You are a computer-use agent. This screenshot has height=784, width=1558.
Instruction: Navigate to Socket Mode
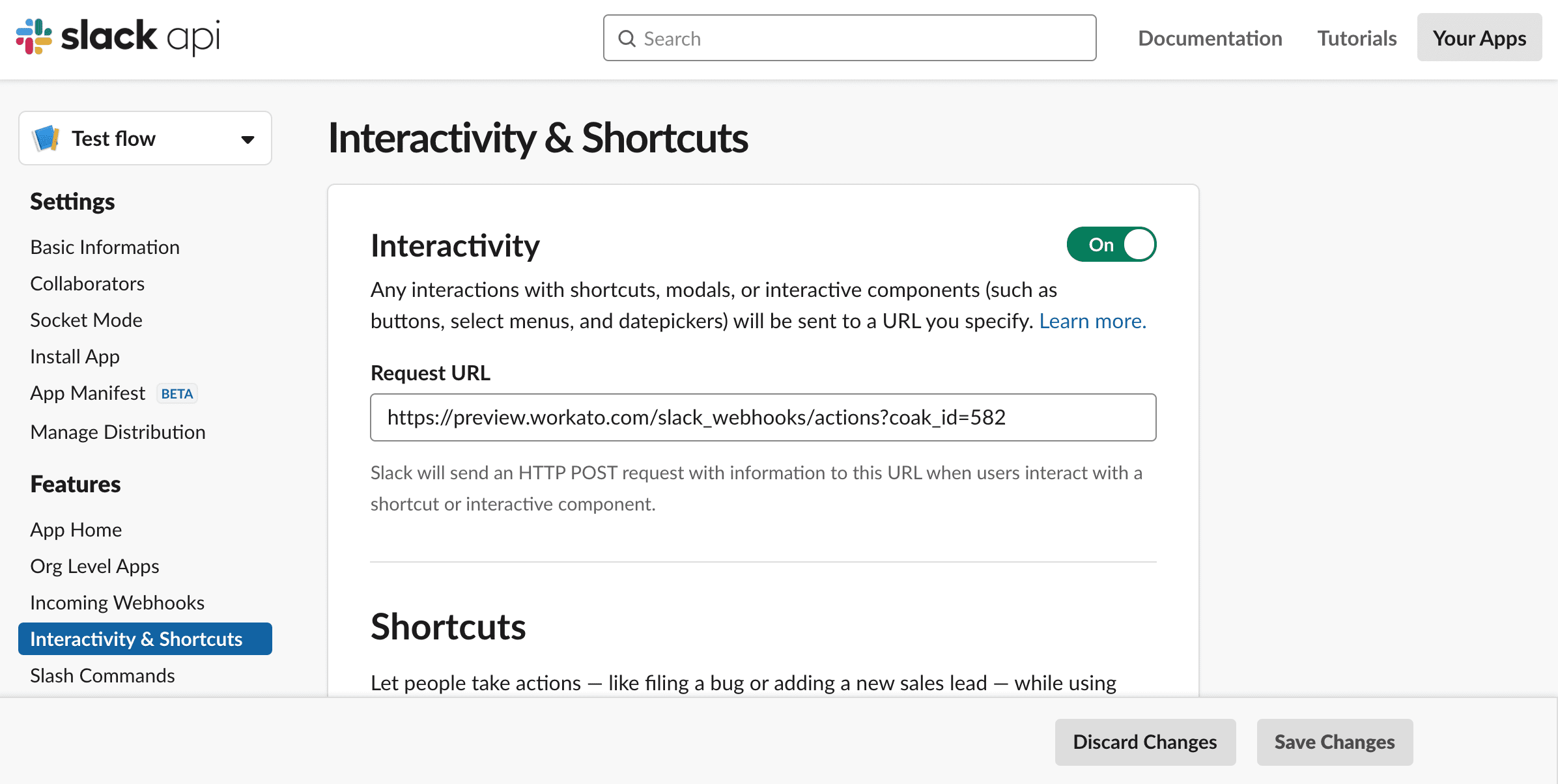coord(86,320)
